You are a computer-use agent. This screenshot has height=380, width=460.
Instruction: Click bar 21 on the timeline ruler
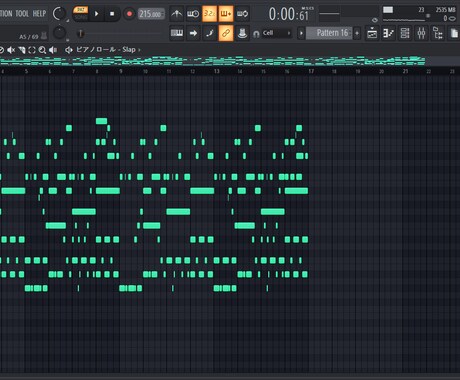pos(405,71)
